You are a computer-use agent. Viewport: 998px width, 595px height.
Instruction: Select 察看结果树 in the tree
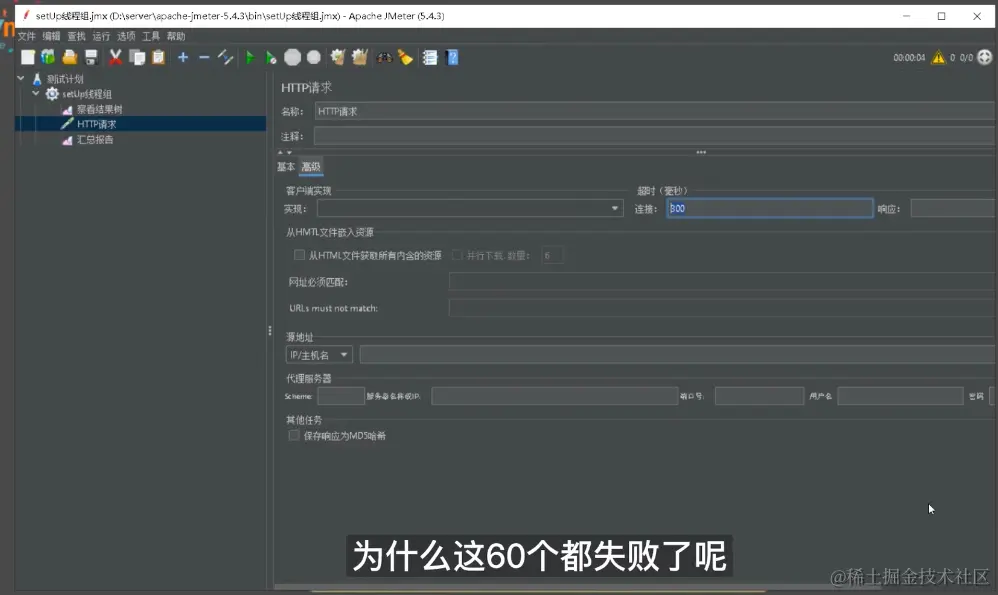[x=99, y=109]
